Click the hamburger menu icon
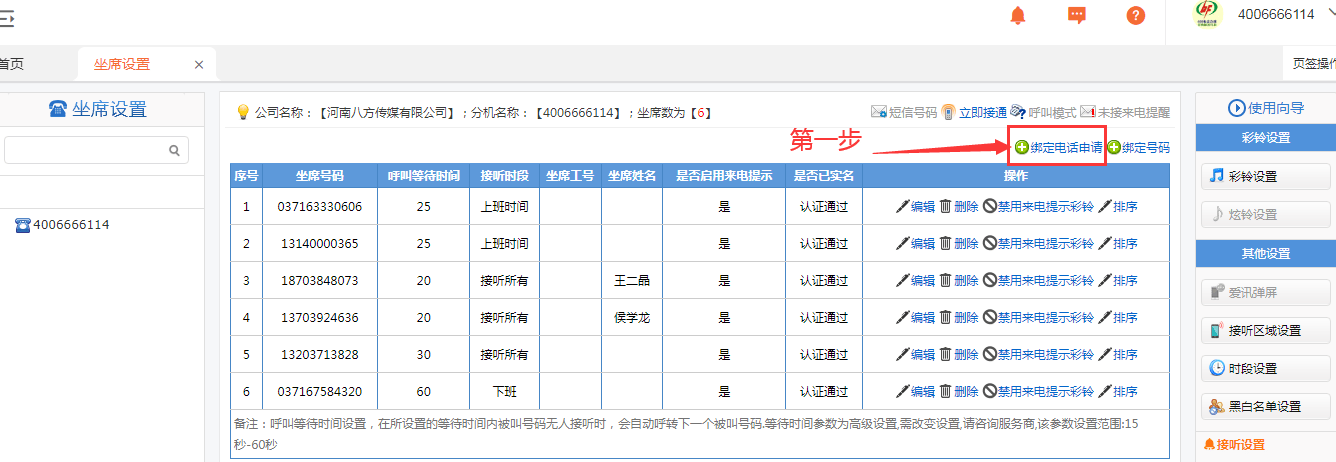The height and width of the screenshot is (462, 1336). (6, 16)
